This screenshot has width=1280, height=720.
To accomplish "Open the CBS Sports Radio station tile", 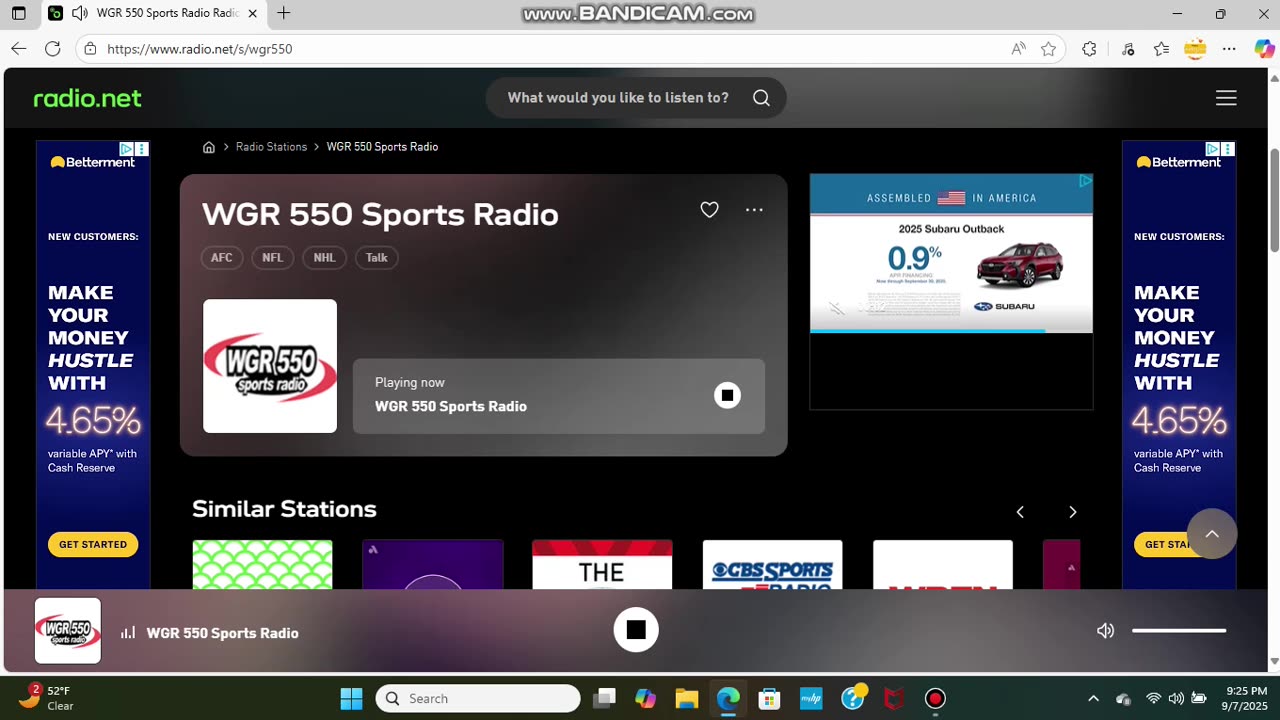I will pyautogui.click(x=772, y=565).
